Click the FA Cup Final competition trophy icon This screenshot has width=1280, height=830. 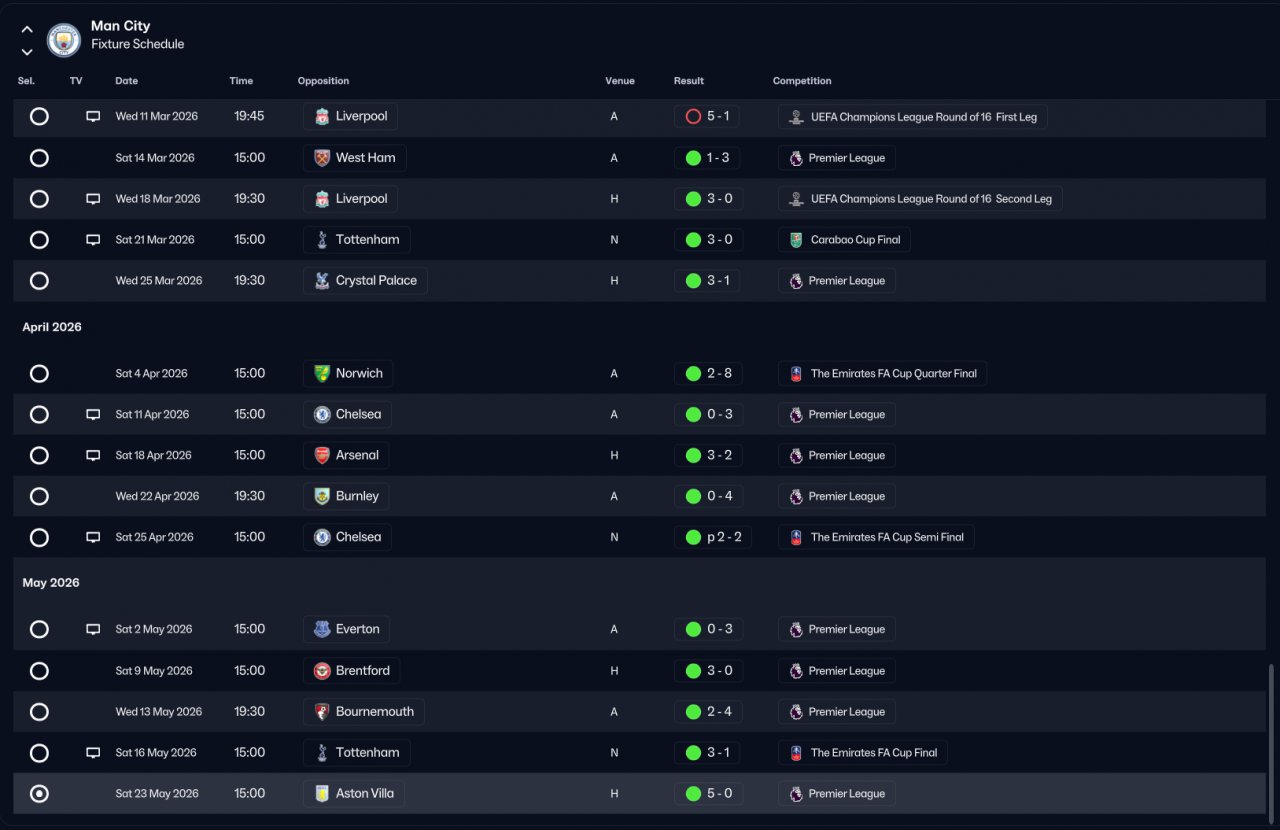pos(796,753)
